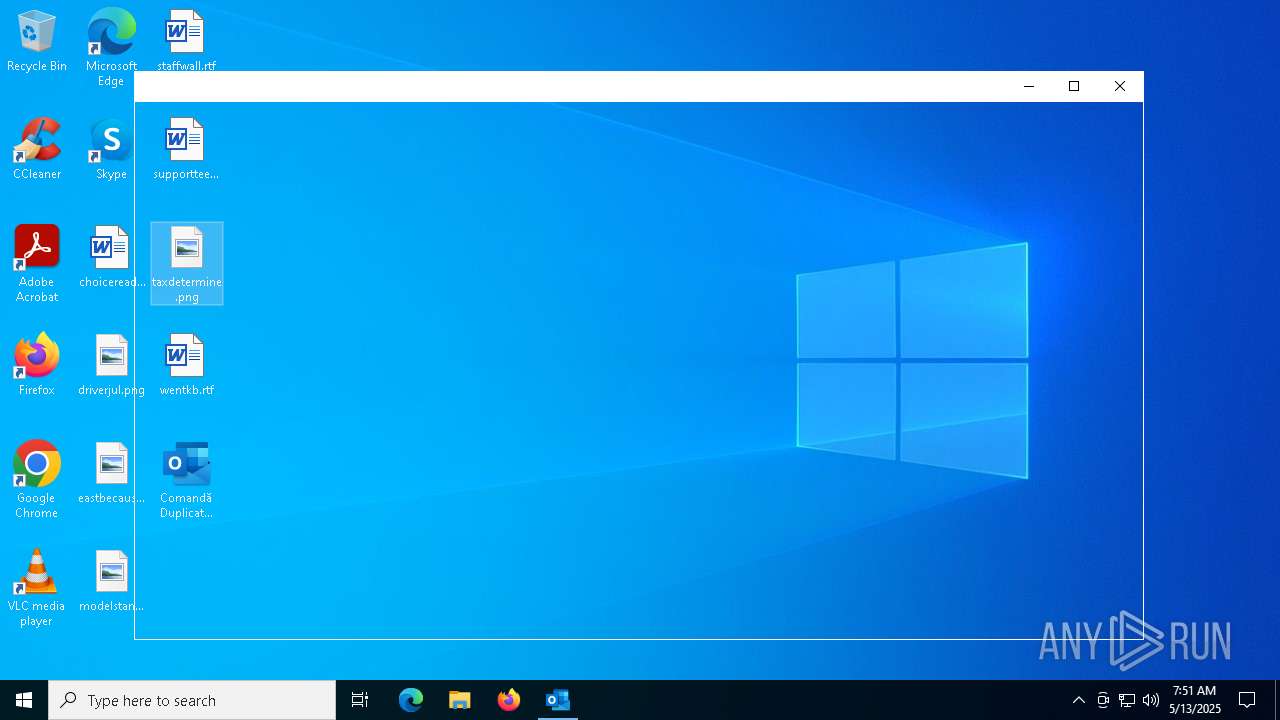The width and height of the screenshot is (1280, 720).
Task: Select the Comandă Duplicat Outlook file
Action: click(186, 480)
